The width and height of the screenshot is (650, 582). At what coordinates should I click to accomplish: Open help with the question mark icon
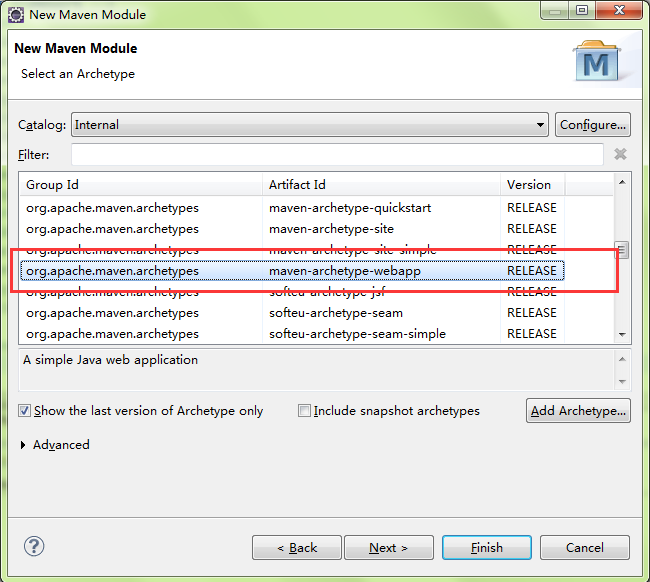[34, 546]
